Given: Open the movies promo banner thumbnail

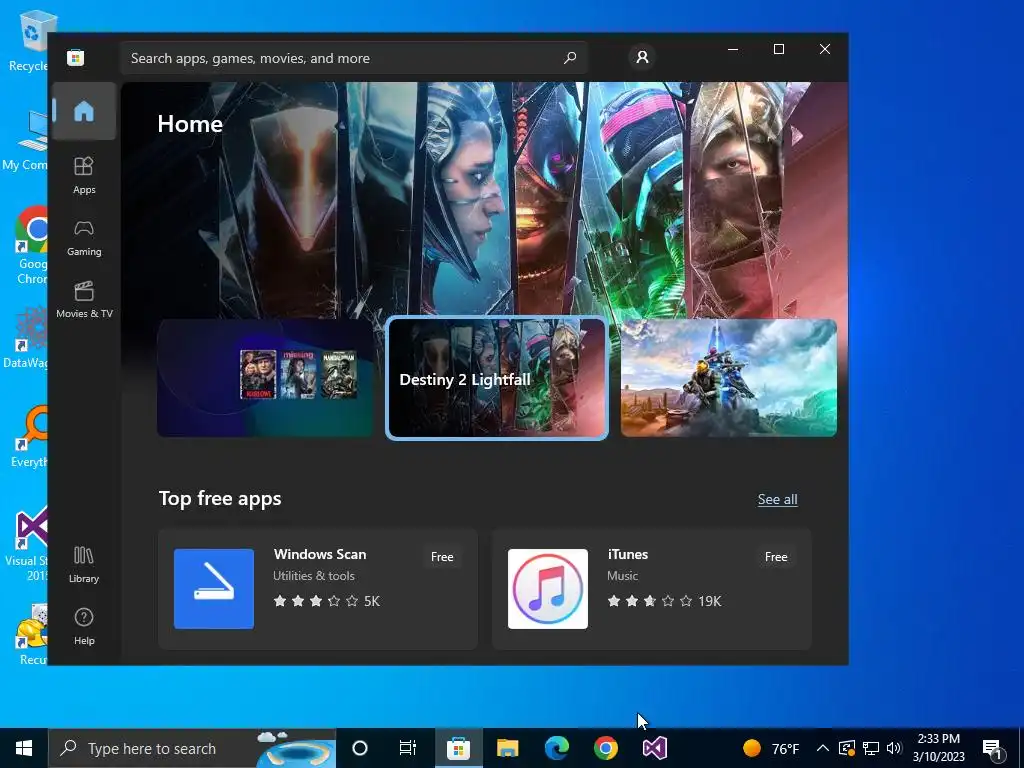Looking at the screenshot, I should [x=265, y=377].
